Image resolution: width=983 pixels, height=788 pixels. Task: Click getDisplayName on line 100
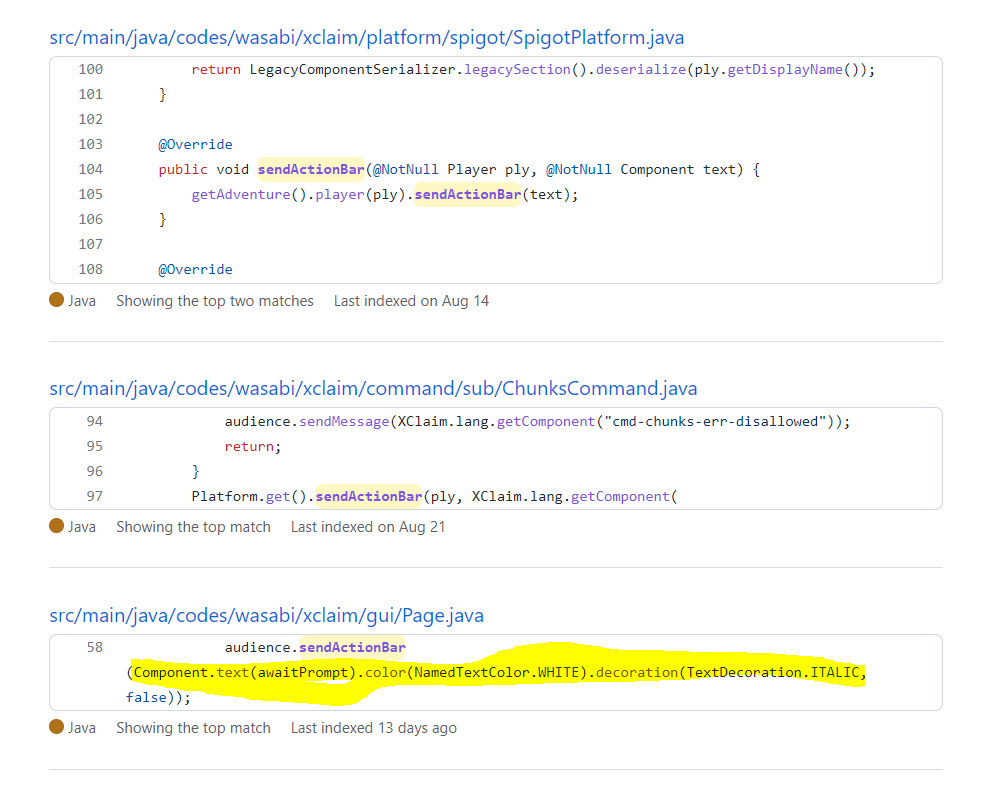click(x=785, y=70)
